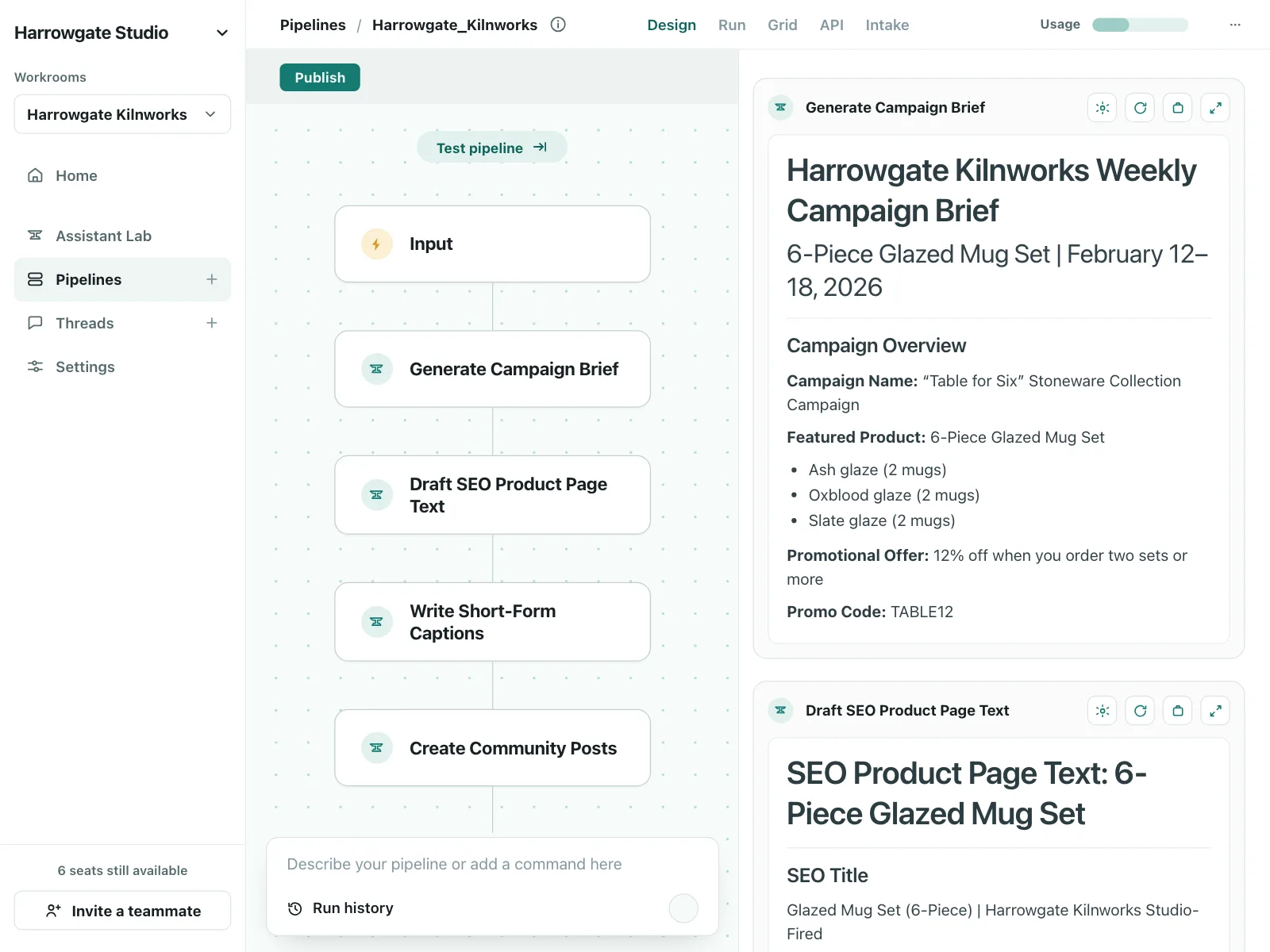The height and width of the screenshot is (952, 1270).
Task: Click the Write Short-Form Captions node icon
Action: point(377,622)
